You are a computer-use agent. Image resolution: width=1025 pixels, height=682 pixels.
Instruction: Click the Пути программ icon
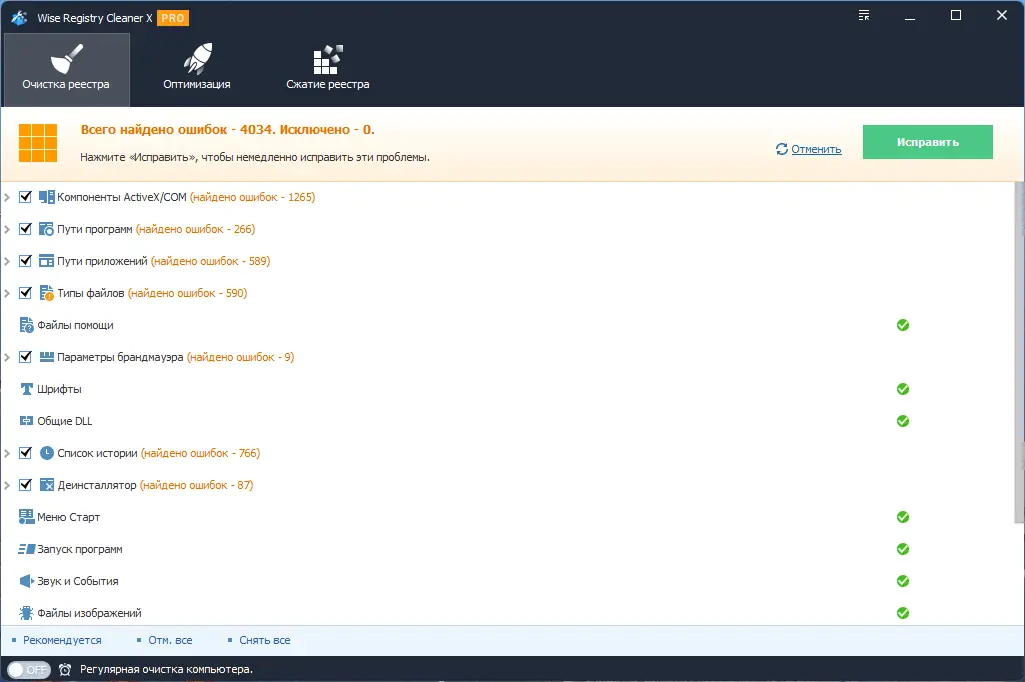(46, 229)
